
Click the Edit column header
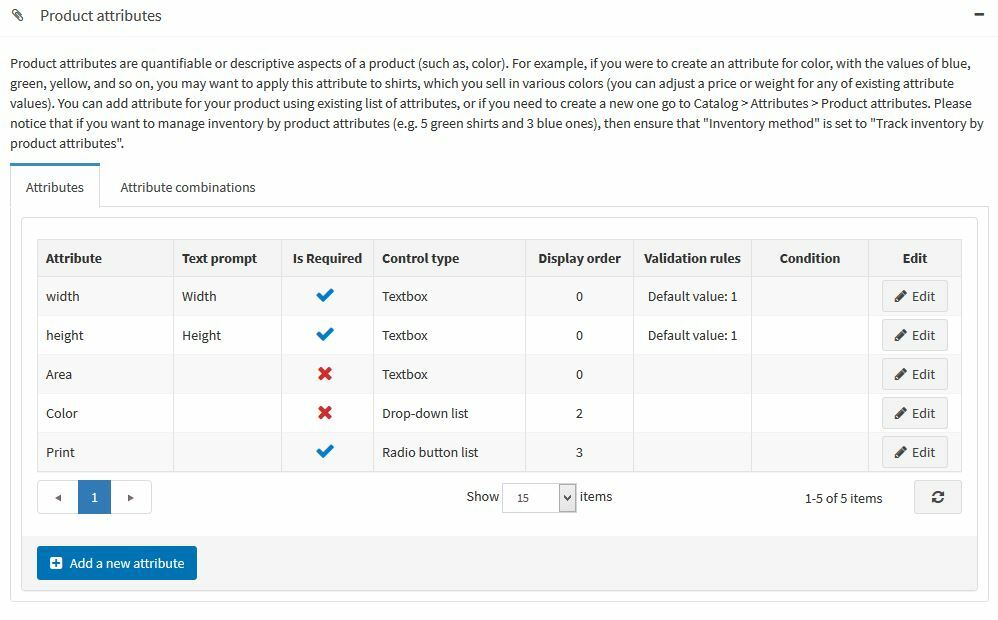pyautogui.click(x=915, y=258)
